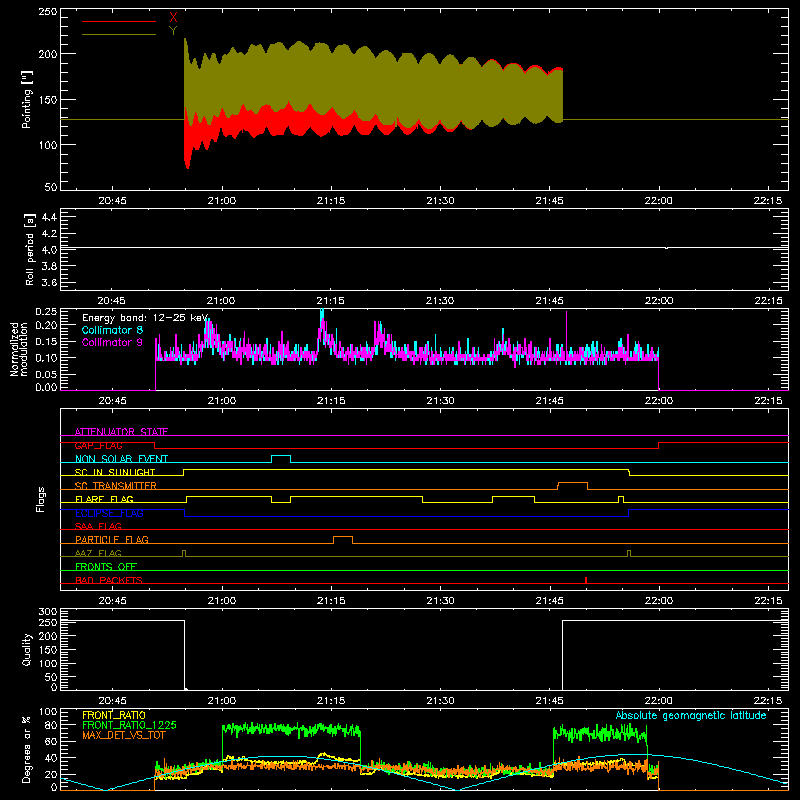The image size is (800, 800).
Task: Click the orange MAX_DET_VS_TOT legend label
Action: pos(124,735)
